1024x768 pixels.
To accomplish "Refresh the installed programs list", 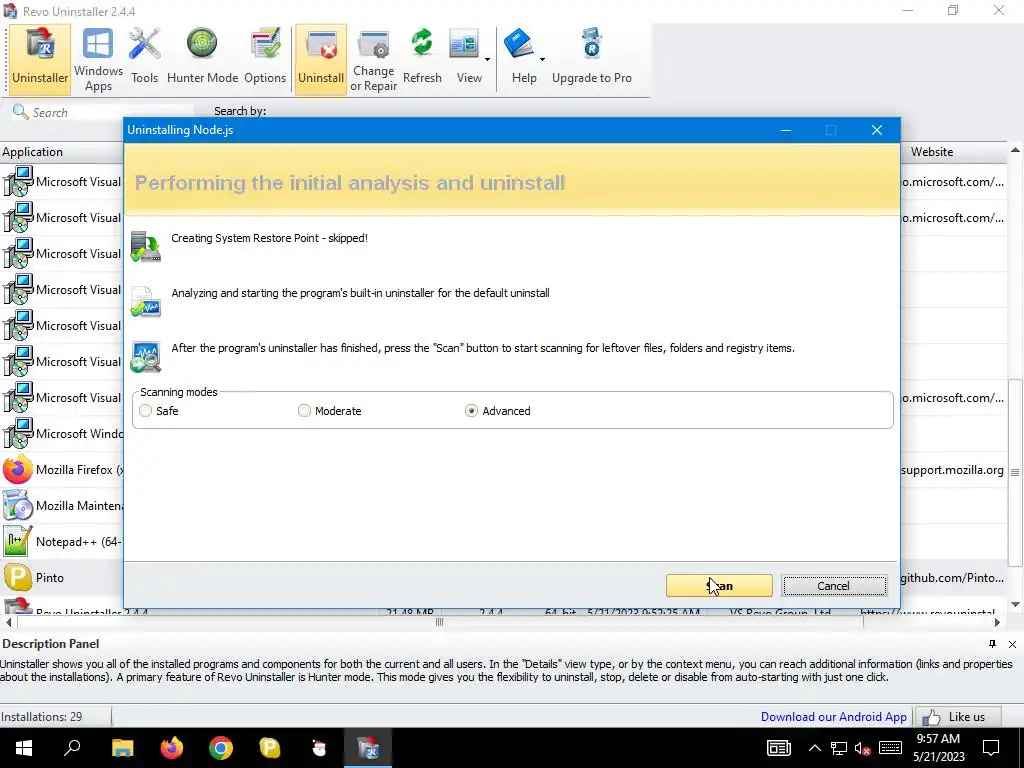I will (x=422, y=59).
